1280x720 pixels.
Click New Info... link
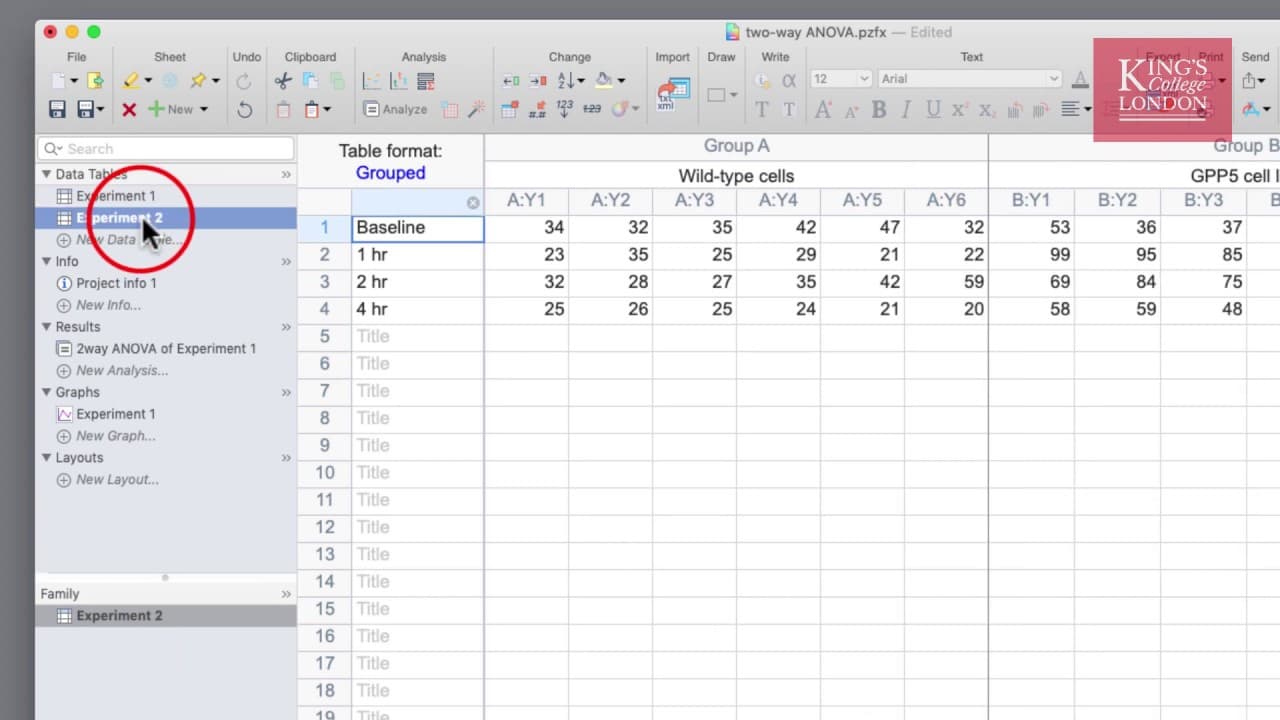pos(108,305)
